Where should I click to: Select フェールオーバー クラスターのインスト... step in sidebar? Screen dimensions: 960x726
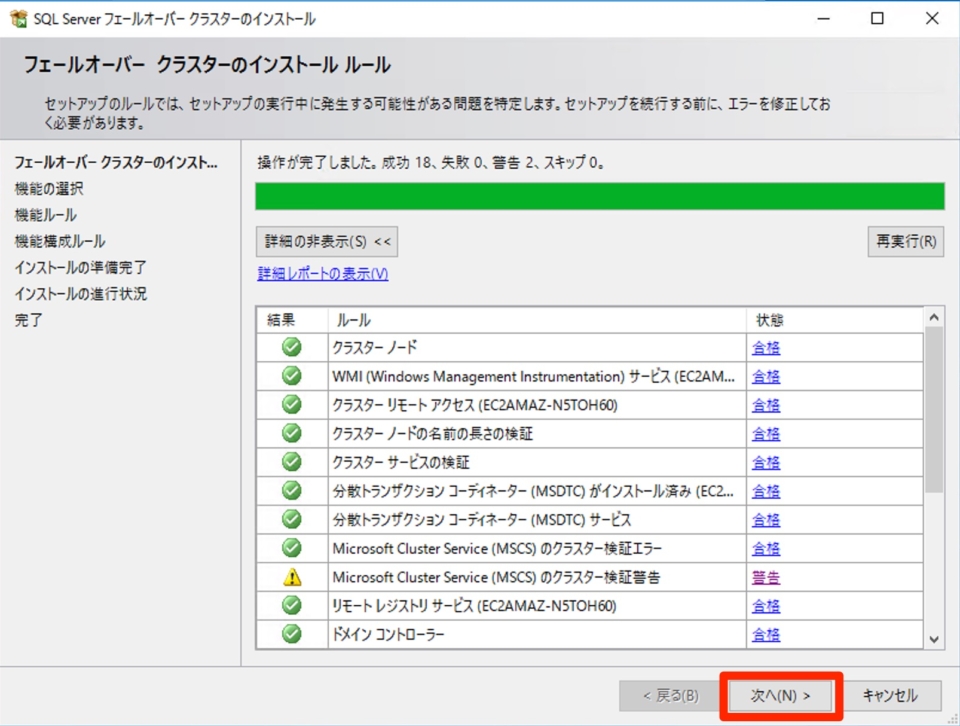point(116,163)
